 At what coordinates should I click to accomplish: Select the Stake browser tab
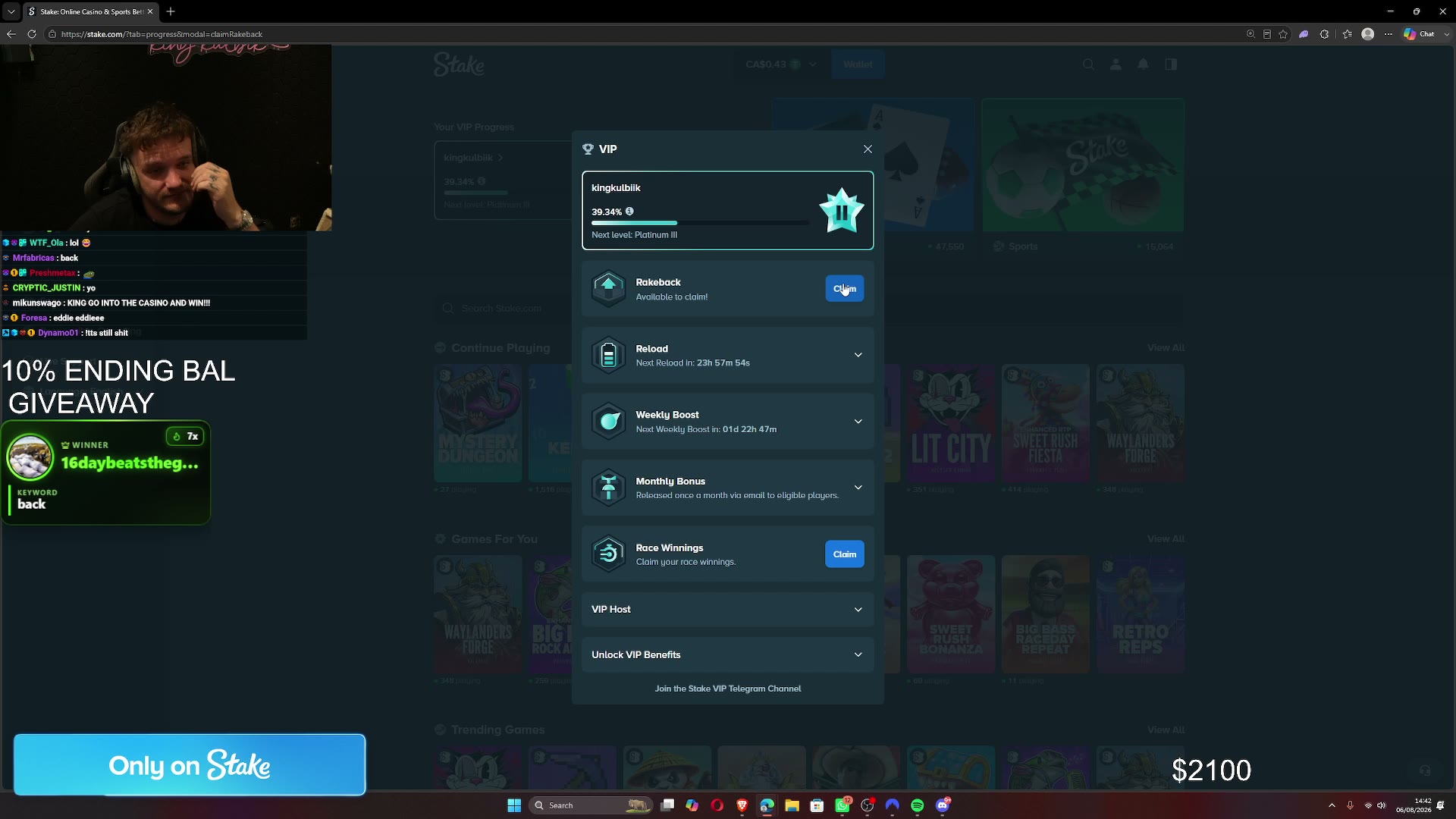(x=89, y=11)
